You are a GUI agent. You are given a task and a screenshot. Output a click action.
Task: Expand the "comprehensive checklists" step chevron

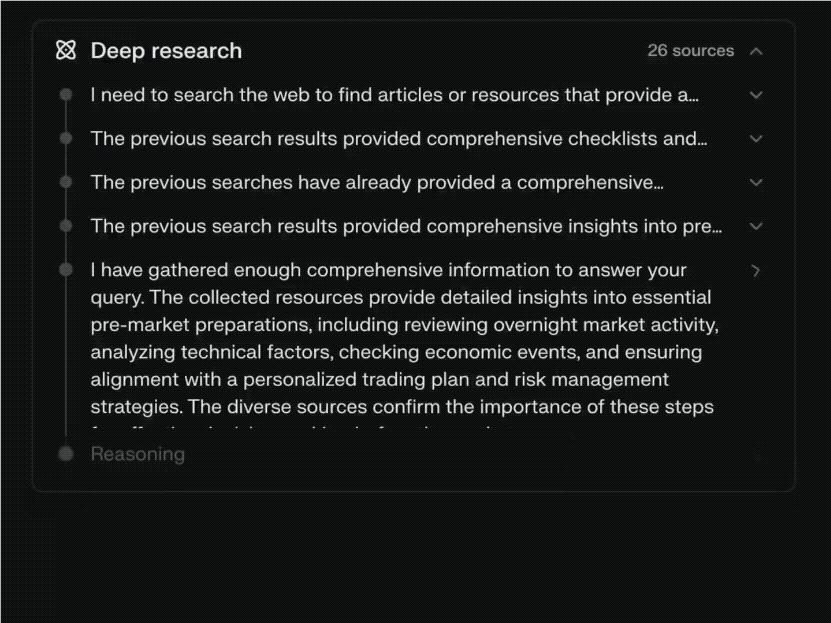[x=756, y=139]
